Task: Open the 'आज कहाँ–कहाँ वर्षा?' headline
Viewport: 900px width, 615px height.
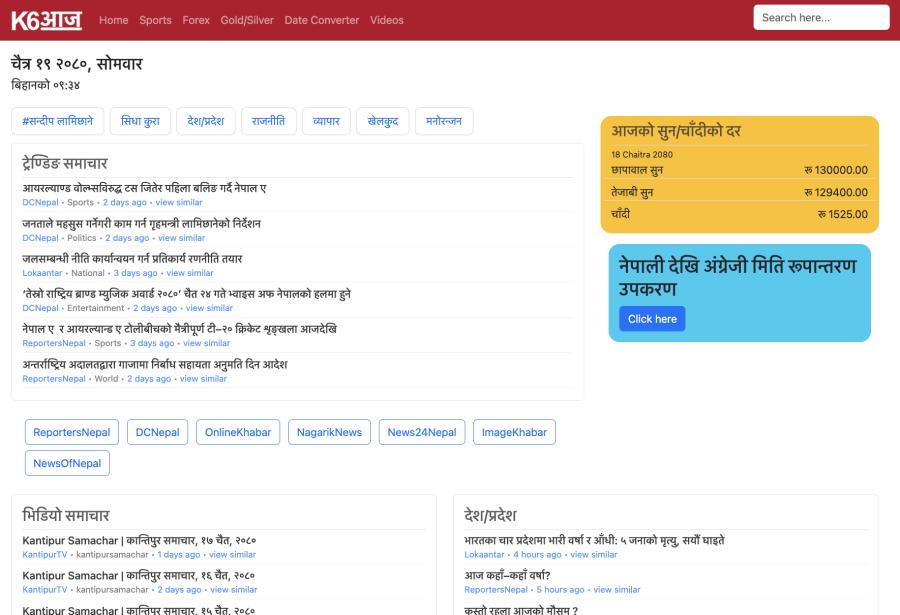Action: pyautogui.click(x=507, y=575)
